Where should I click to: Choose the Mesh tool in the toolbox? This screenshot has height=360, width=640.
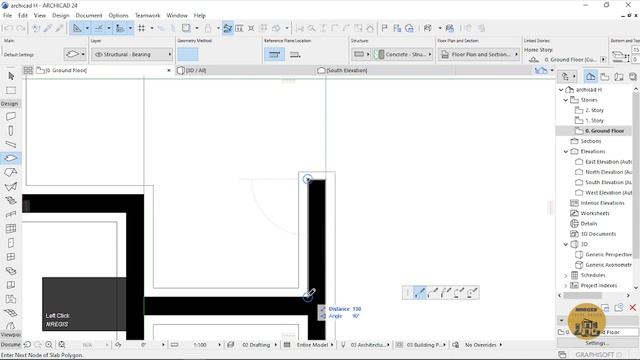tap(11, 313)
